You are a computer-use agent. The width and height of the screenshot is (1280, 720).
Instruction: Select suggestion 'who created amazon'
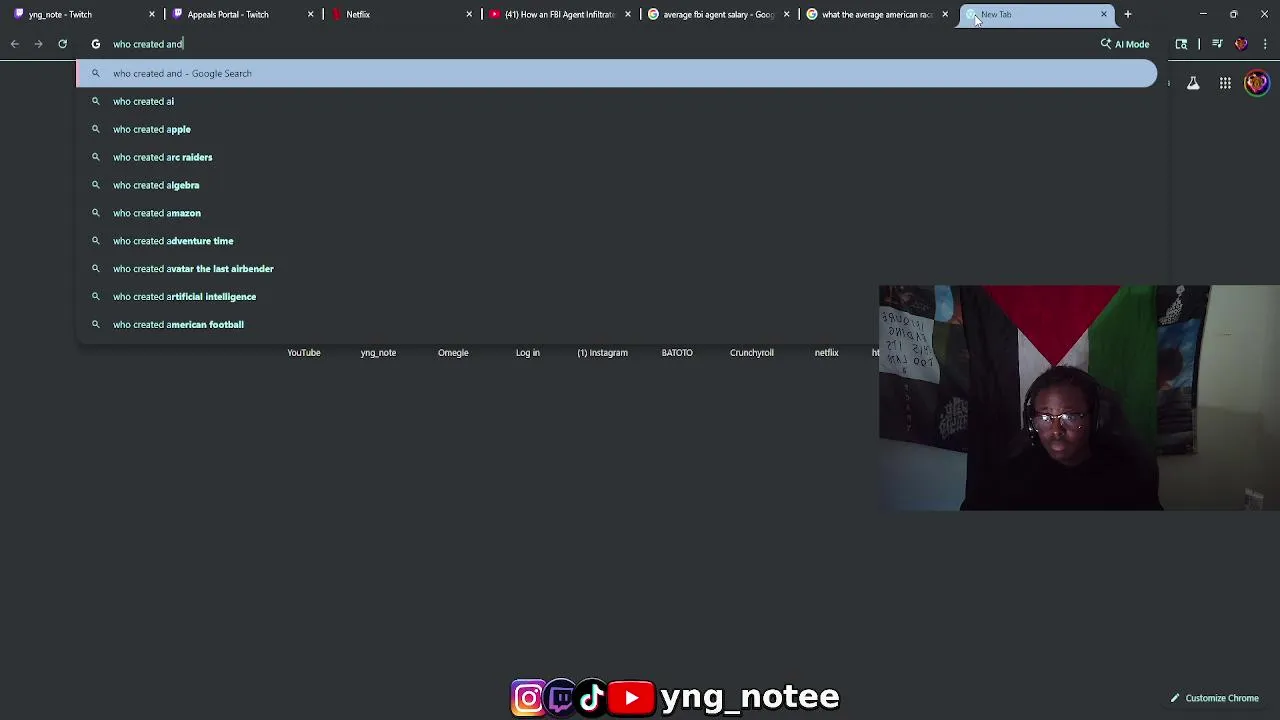616,213
